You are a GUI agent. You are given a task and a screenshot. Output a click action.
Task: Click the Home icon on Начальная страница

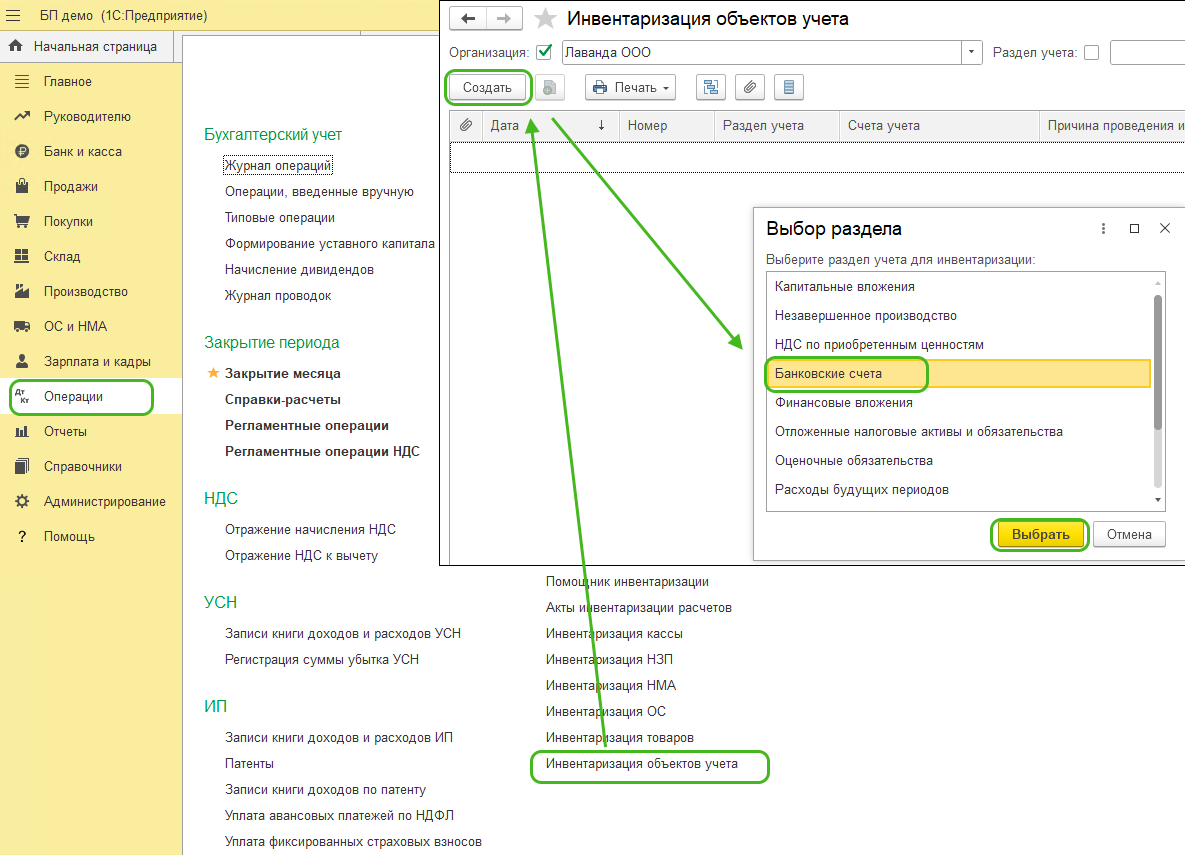coord(15,46)
